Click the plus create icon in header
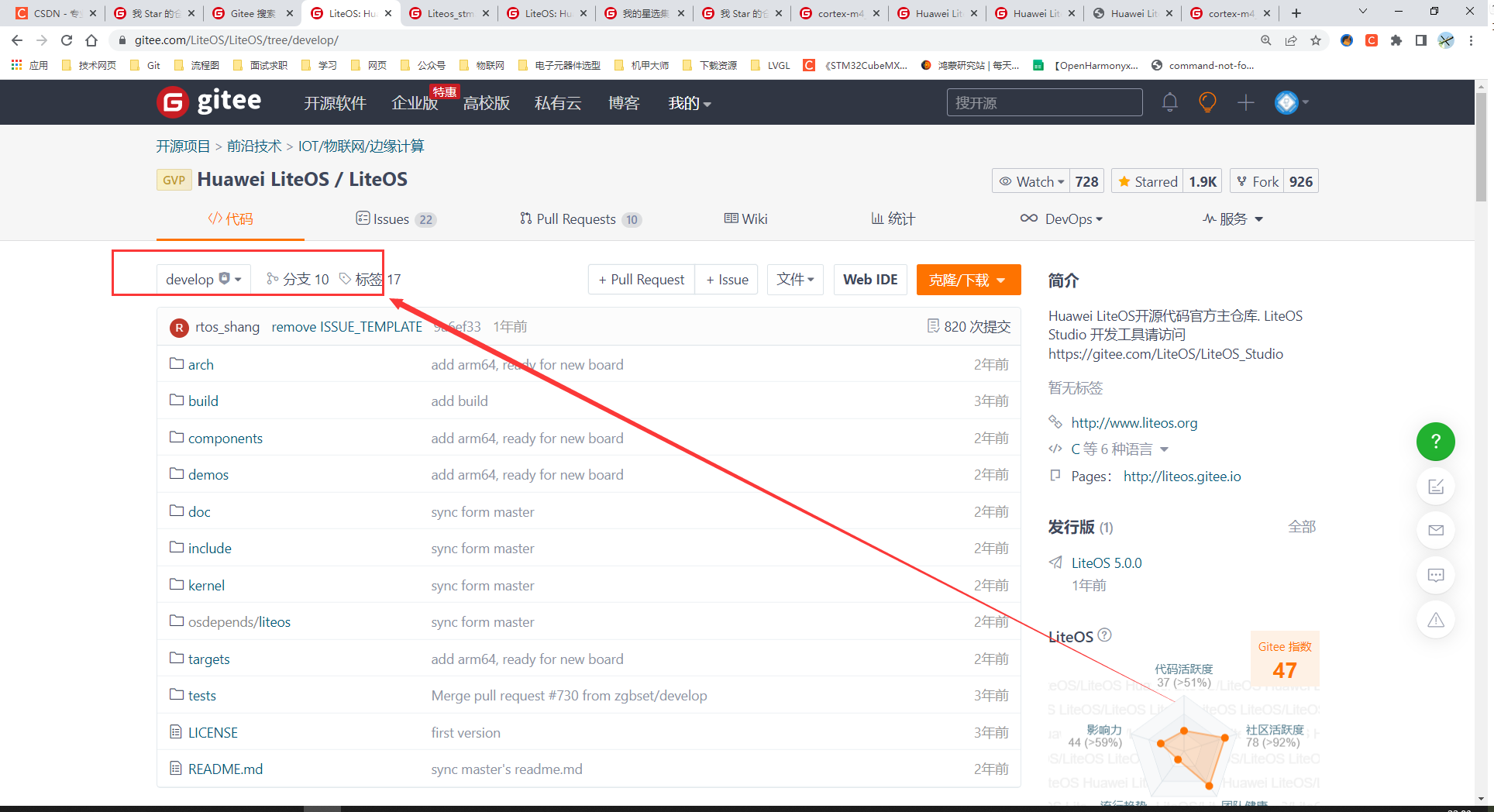The image size is (1494, 812). (1245, 102)
